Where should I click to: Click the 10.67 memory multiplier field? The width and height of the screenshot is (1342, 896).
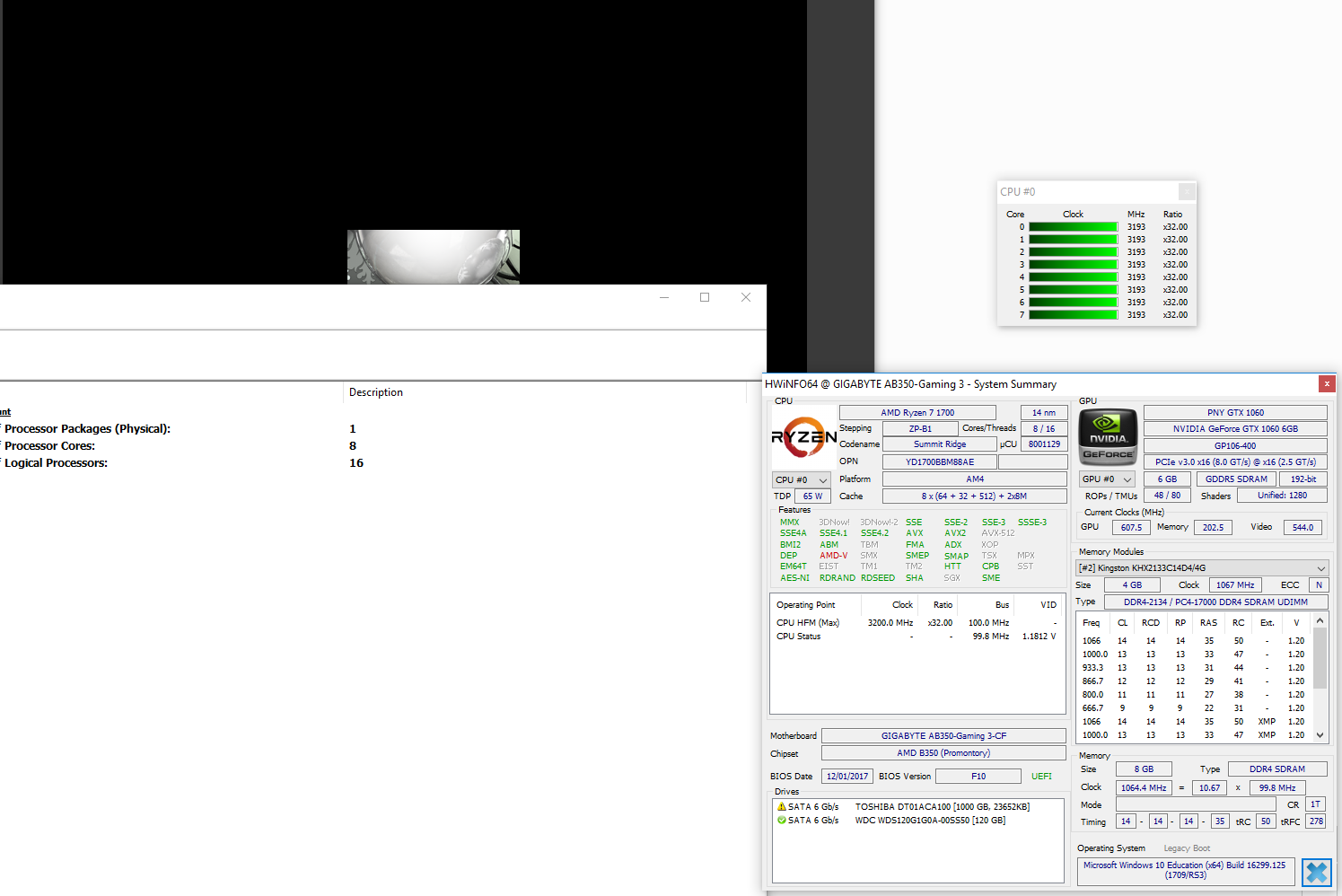(1209, 788)
